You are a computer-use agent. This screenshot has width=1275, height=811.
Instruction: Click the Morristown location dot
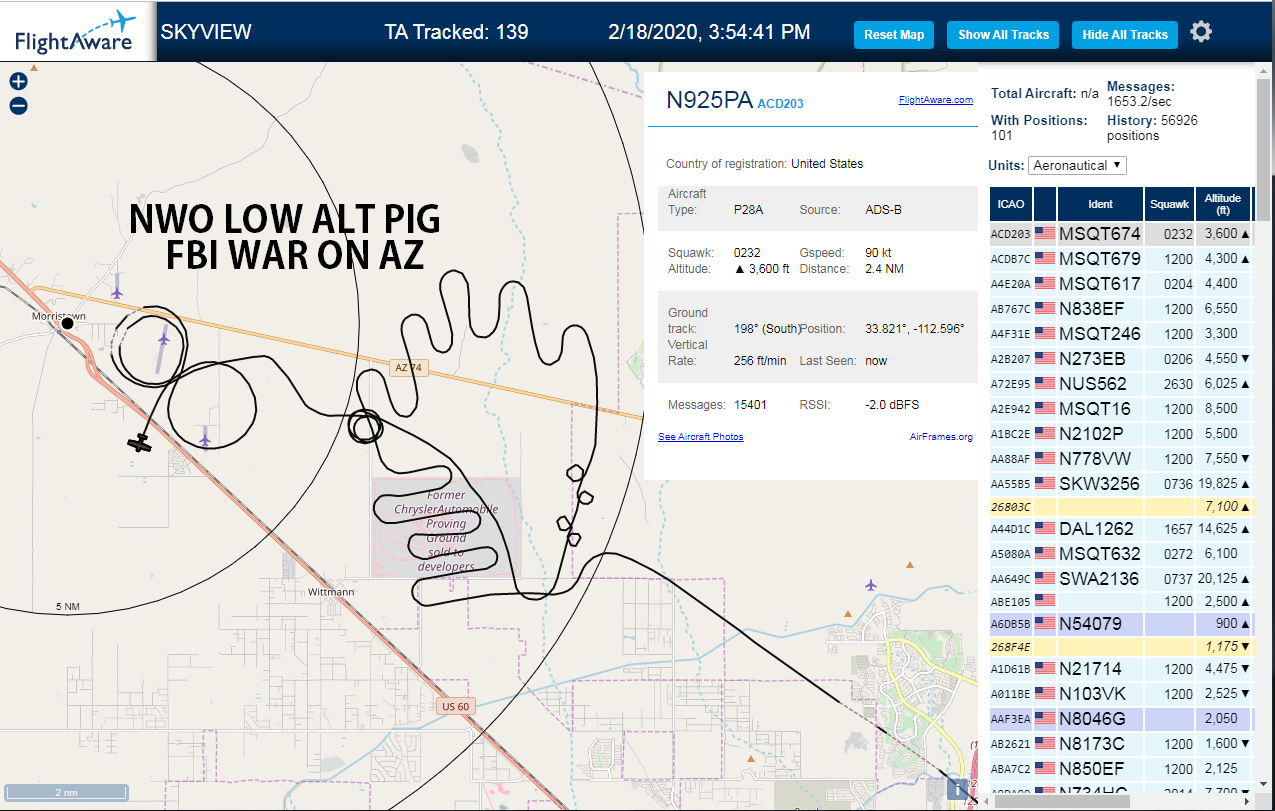[x=68, y=323]
